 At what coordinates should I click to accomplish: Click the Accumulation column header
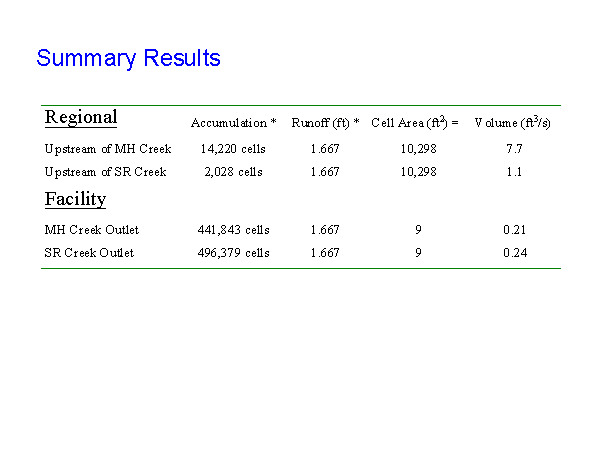click(234, 123)
